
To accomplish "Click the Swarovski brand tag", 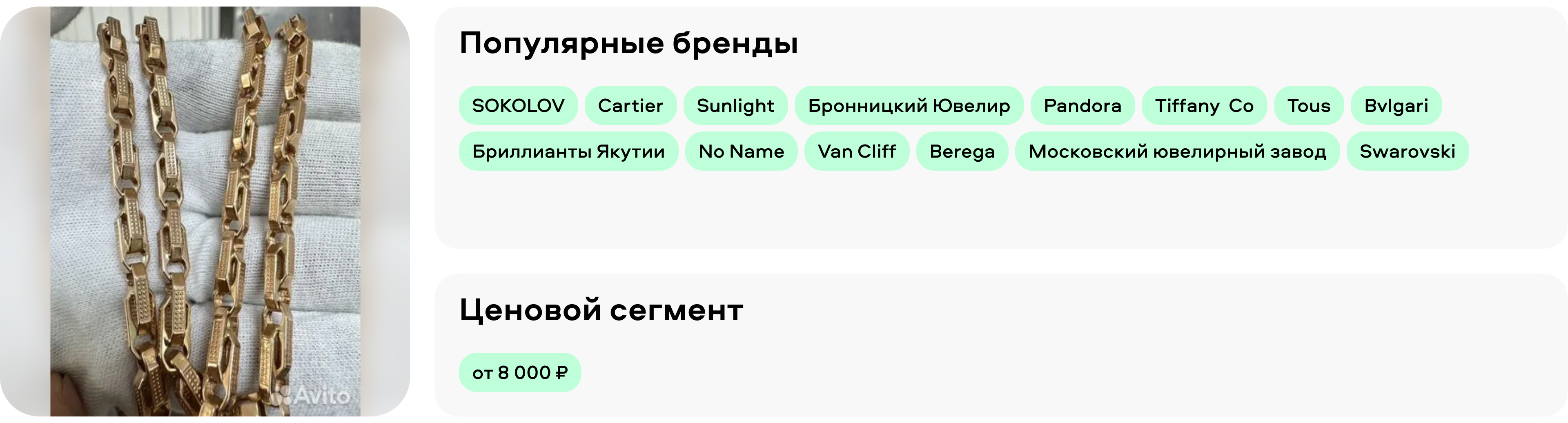I will [1407, 151].
